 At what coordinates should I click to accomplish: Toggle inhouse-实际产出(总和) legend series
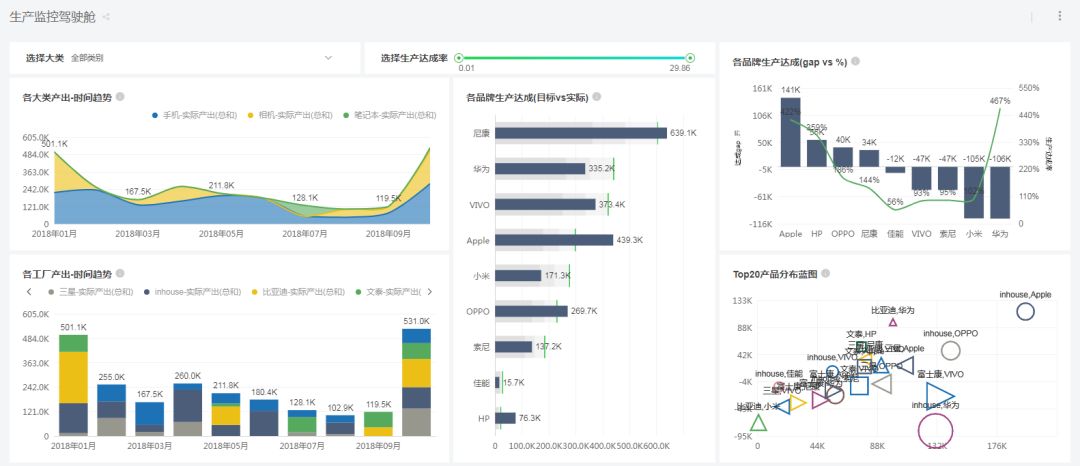192,292
